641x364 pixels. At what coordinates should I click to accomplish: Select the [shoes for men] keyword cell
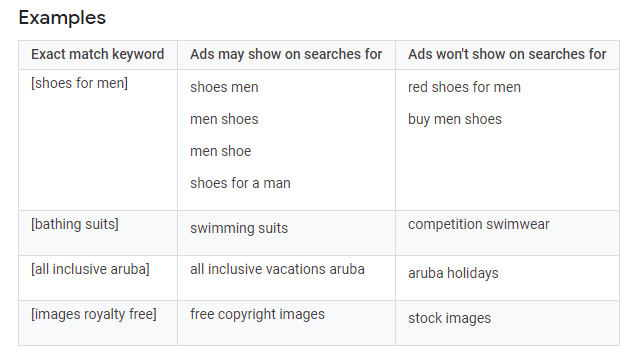click(x=79, y=83)
